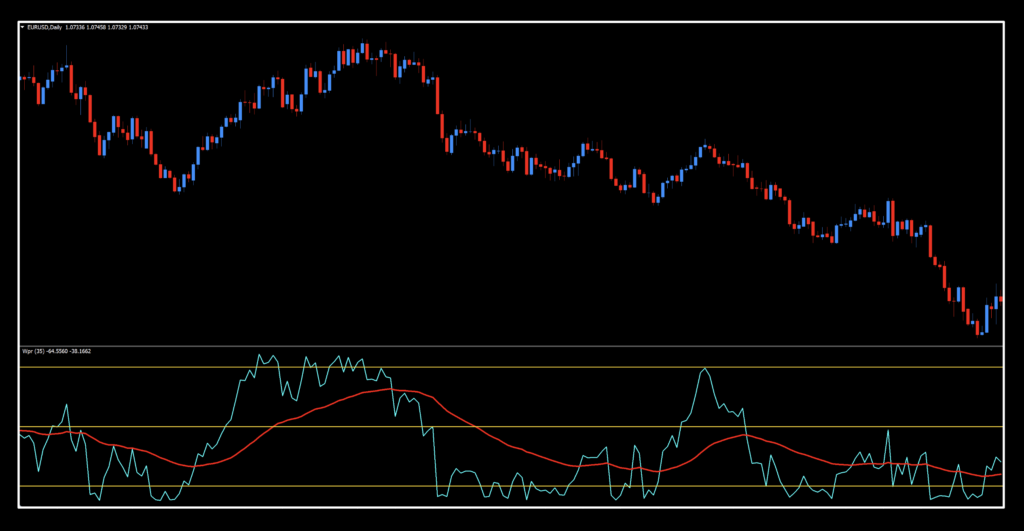Select the EURUSD,Daily symbol label
1024x531 pixels.
pyautogui.click(x=45, y=28)
